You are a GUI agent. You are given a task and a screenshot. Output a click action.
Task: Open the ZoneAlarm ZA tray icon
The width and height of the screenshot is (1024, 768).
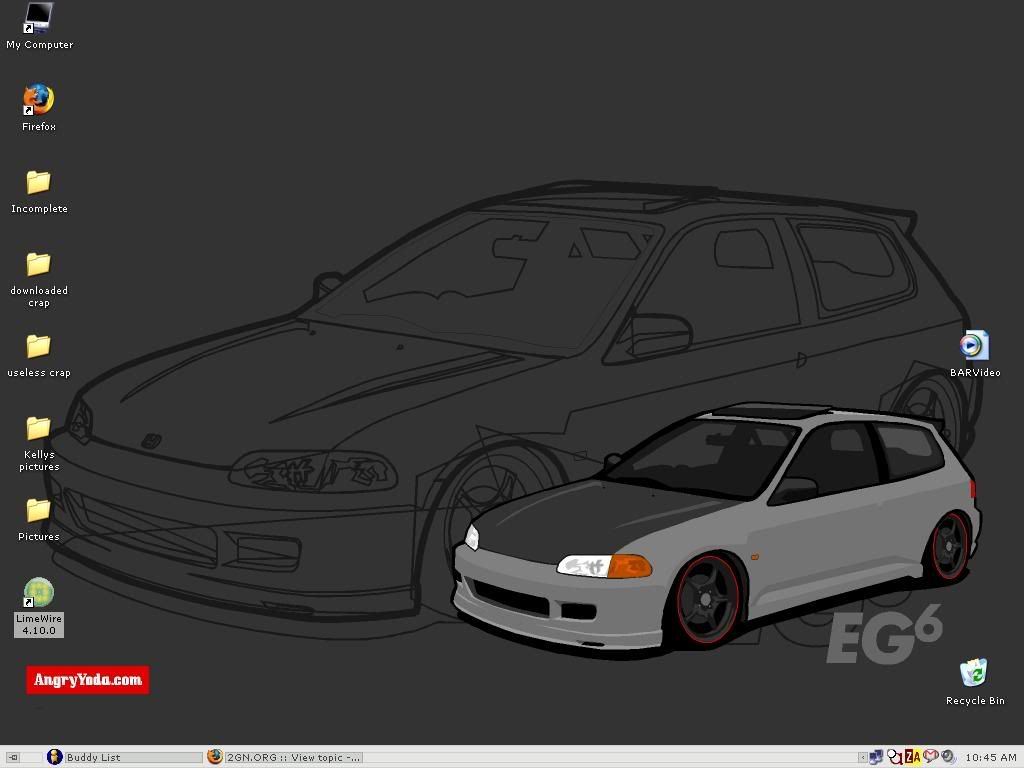click(x=912, y=757)
